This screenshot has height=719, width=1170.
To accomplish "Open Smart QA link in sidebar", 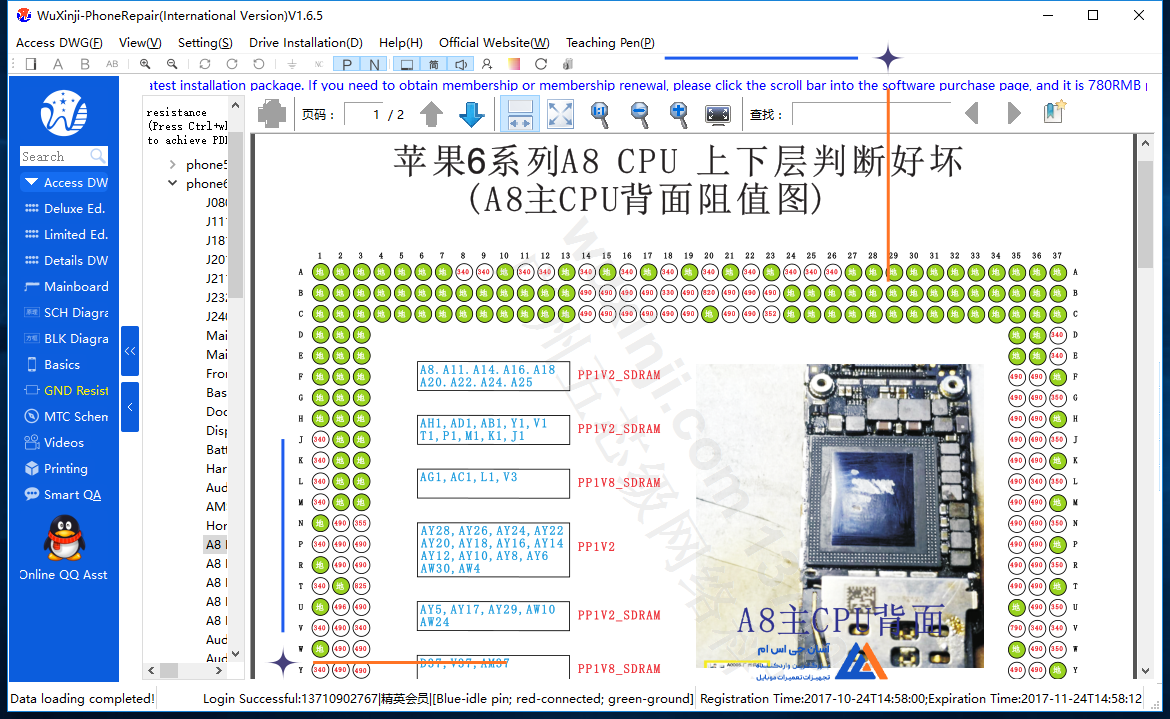I will [x=63, y=494].
